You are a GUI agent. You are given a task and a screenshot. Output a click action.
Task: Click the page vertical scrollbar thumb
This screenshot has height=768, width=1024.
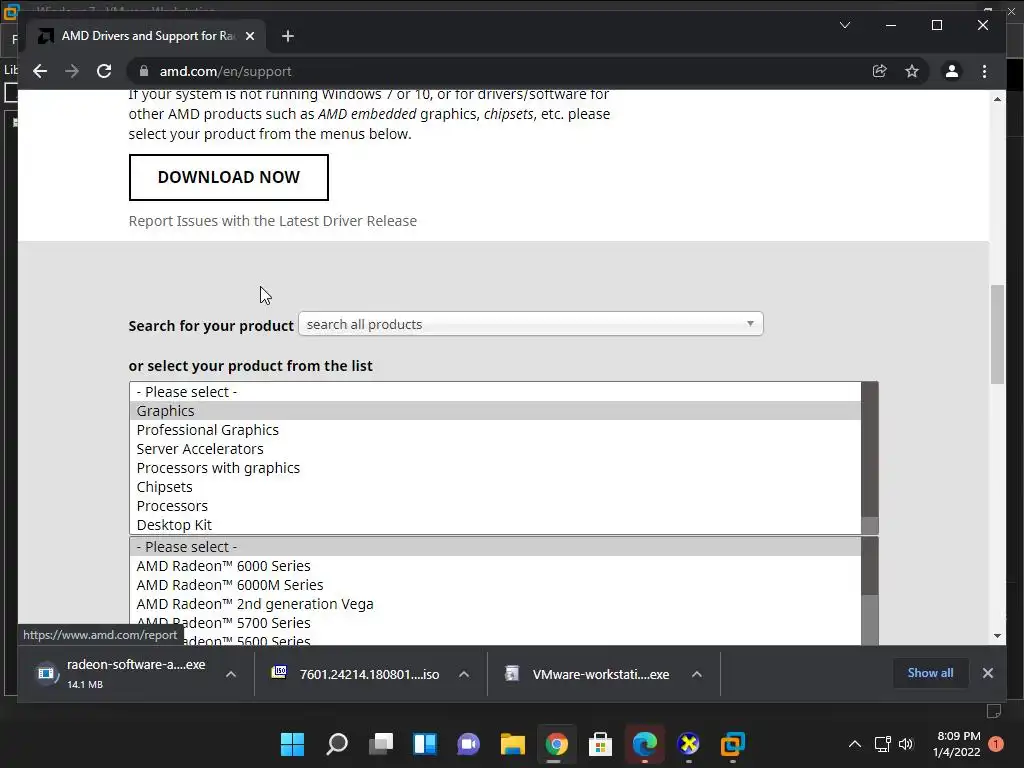pos(997,334)
